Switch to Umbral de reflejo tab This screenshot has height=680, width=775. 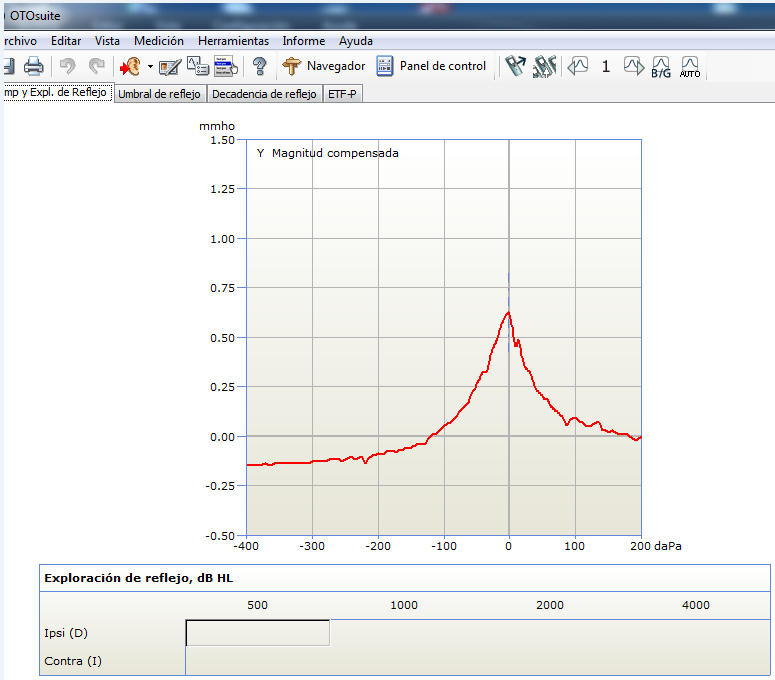(159, 94)
